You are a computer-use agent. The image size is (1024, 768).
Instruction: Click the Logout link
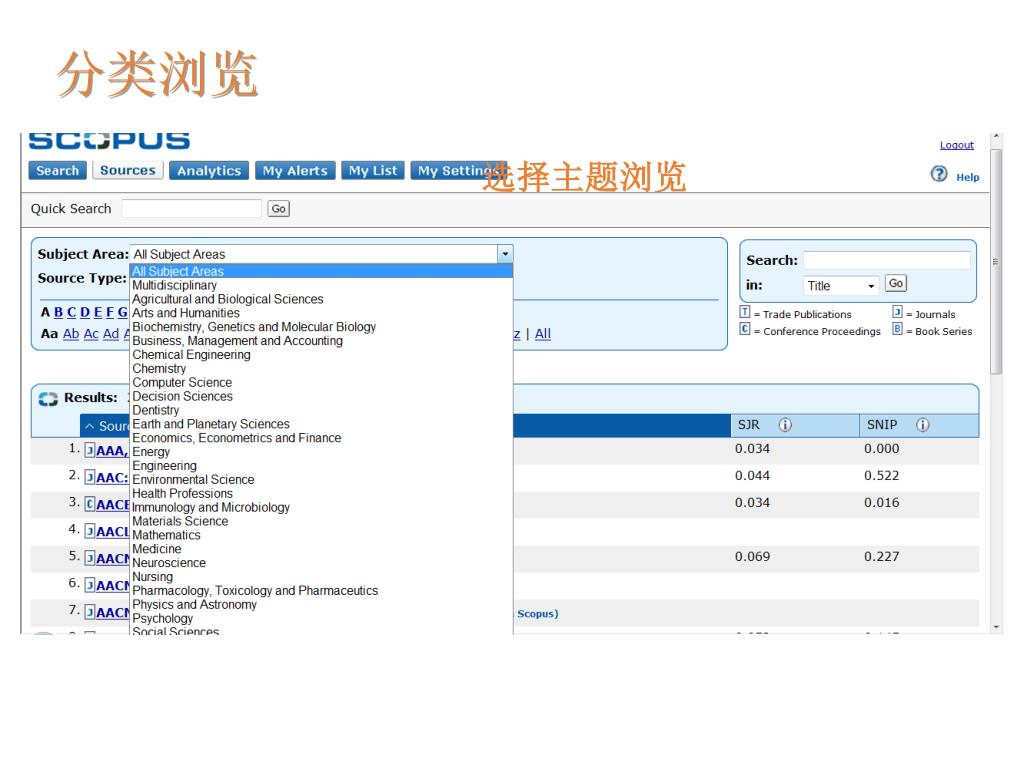coord(957,145)
